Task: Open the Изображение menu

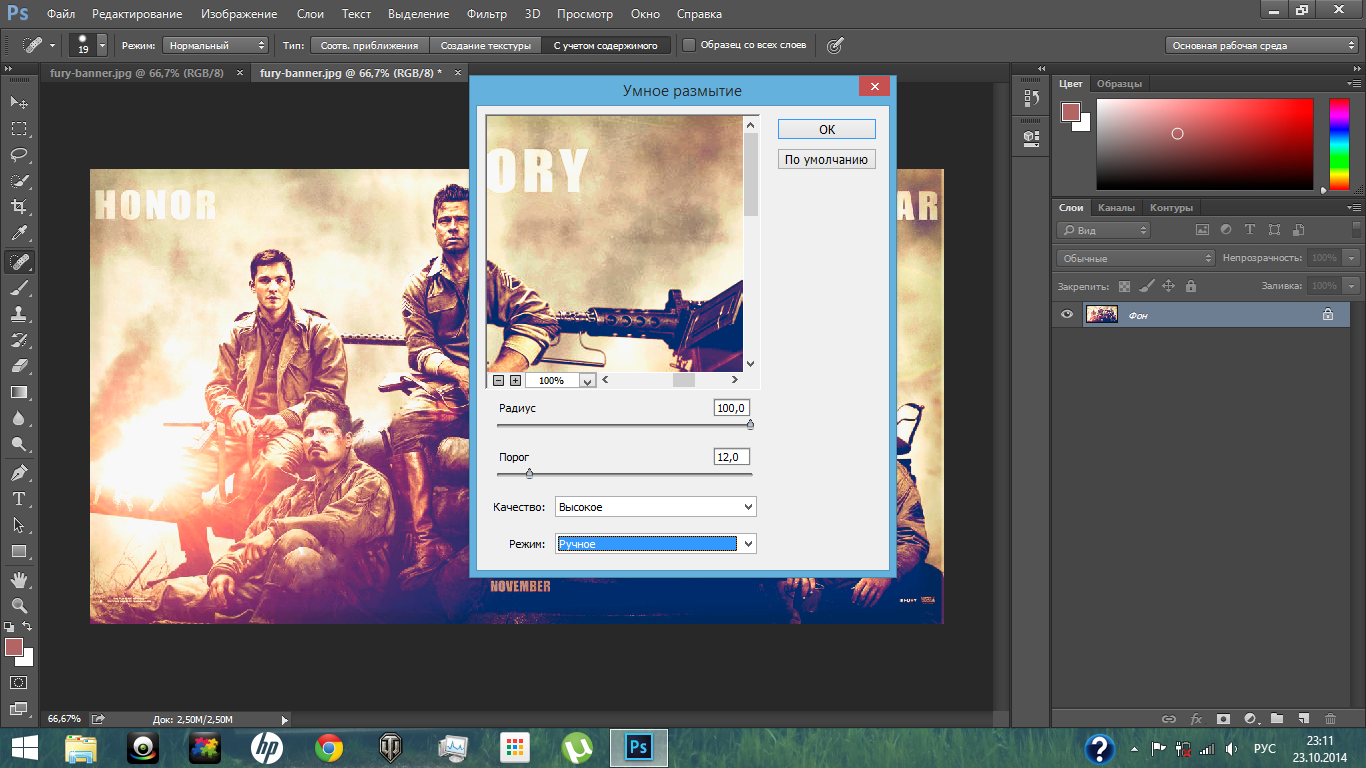Action: point(238,14)
